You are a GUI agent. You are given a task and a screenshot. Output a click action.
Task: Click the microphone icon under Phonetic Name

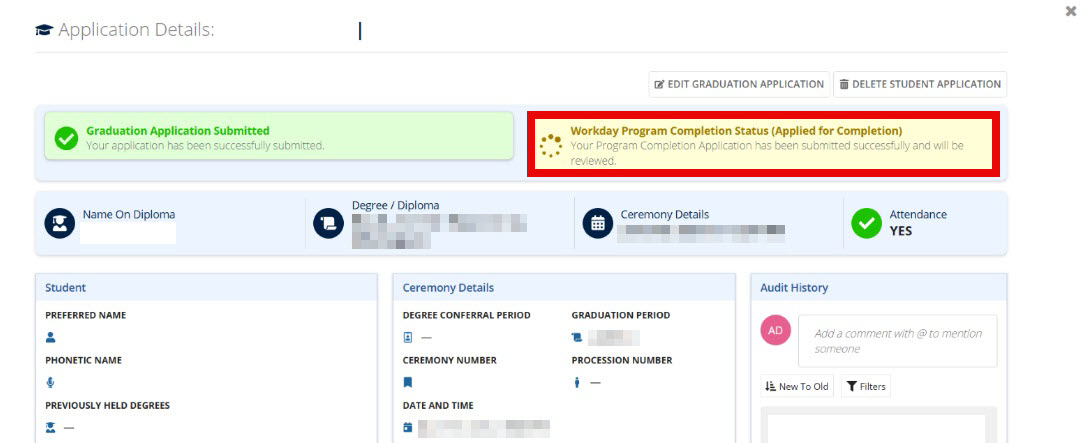(x=51, y=382)
